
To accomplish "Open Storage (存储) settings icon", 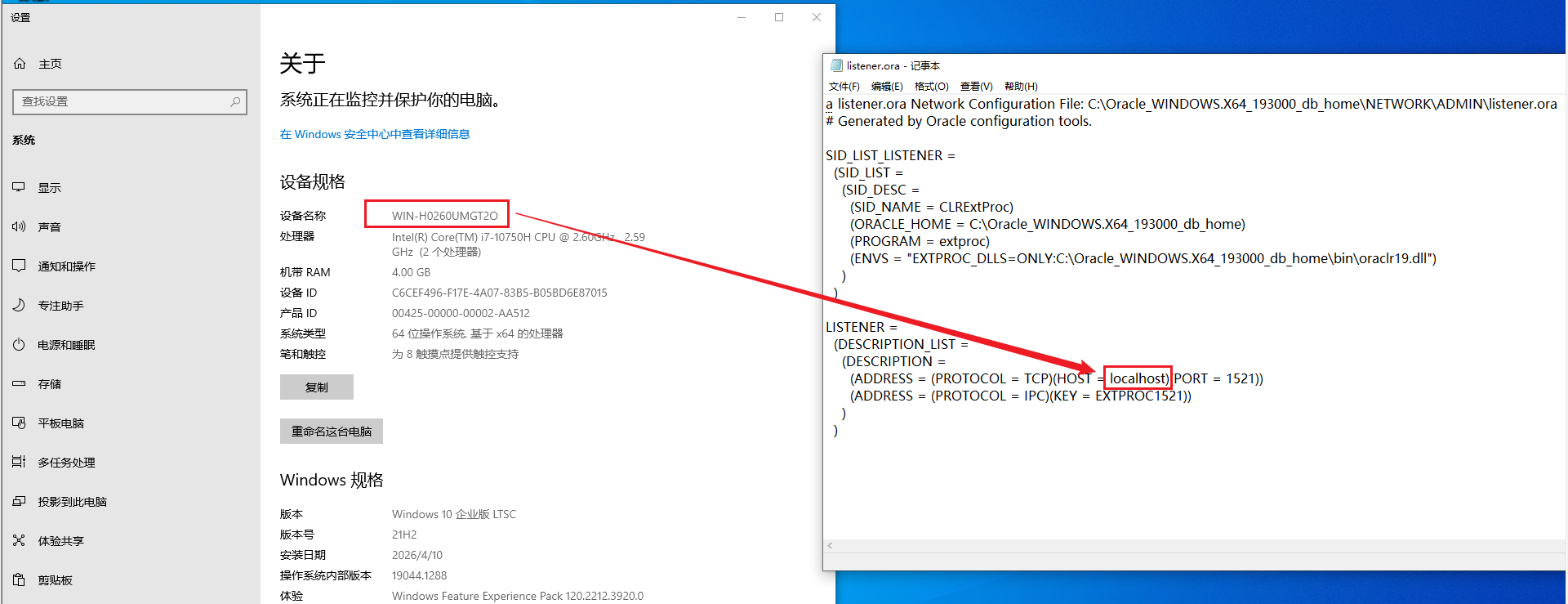I will coord(19,384).
